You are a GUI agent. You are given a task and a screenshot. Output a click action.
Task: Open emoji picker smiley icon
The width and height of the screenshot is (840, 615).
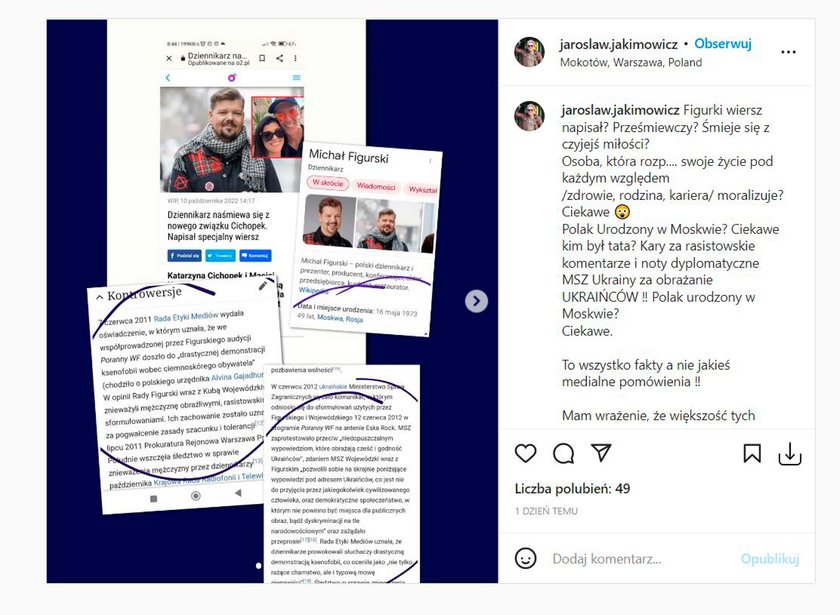(x=525, y=558)
